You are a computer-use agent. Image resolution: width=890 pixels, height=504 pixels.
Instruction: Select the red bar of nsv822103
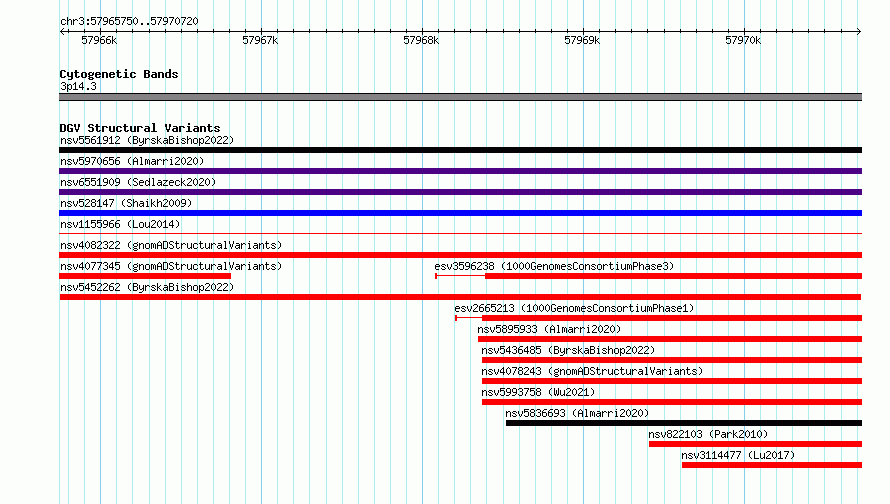755,444
